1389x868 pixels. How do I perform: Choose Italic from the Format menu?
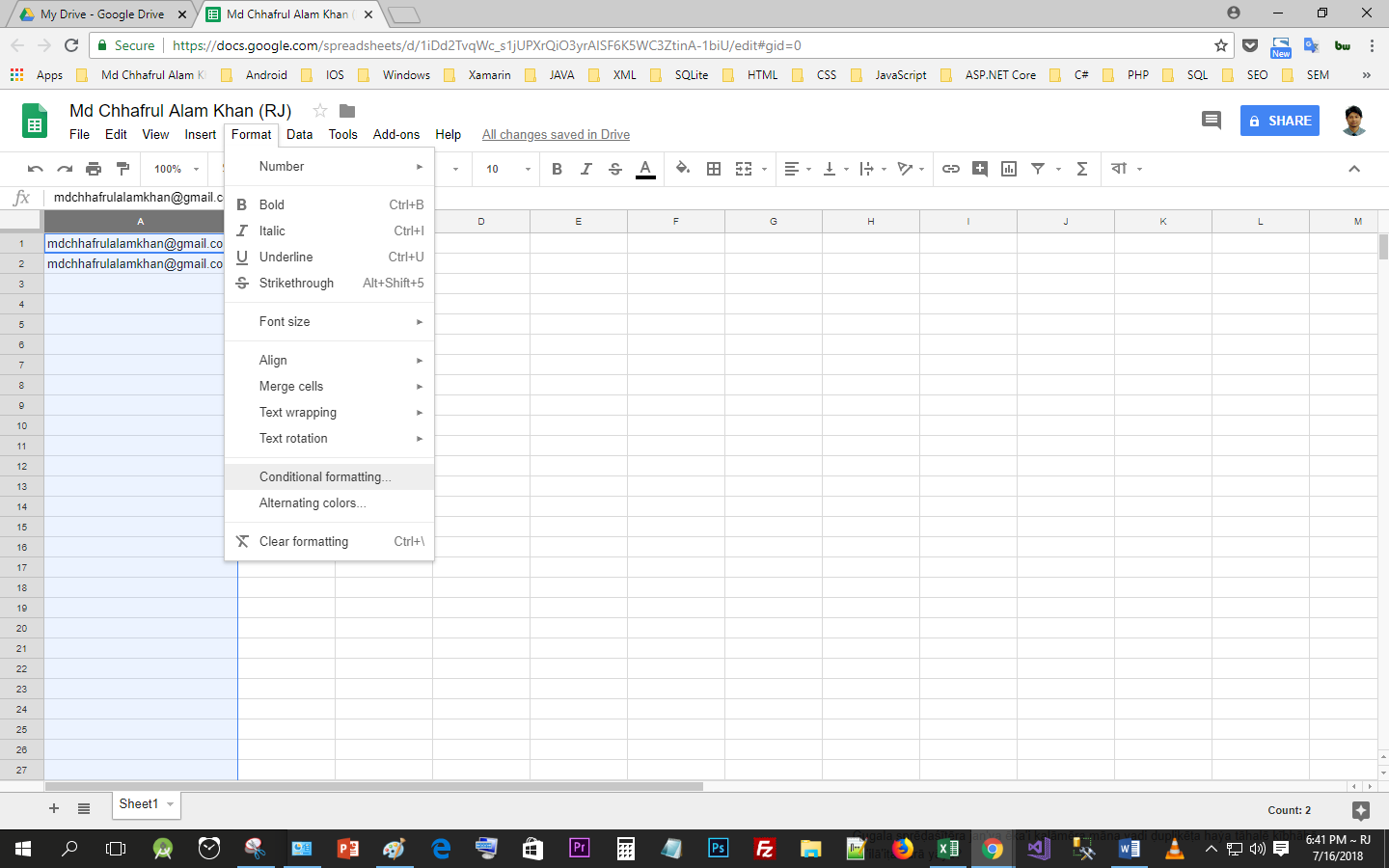(x=329, y=231)
